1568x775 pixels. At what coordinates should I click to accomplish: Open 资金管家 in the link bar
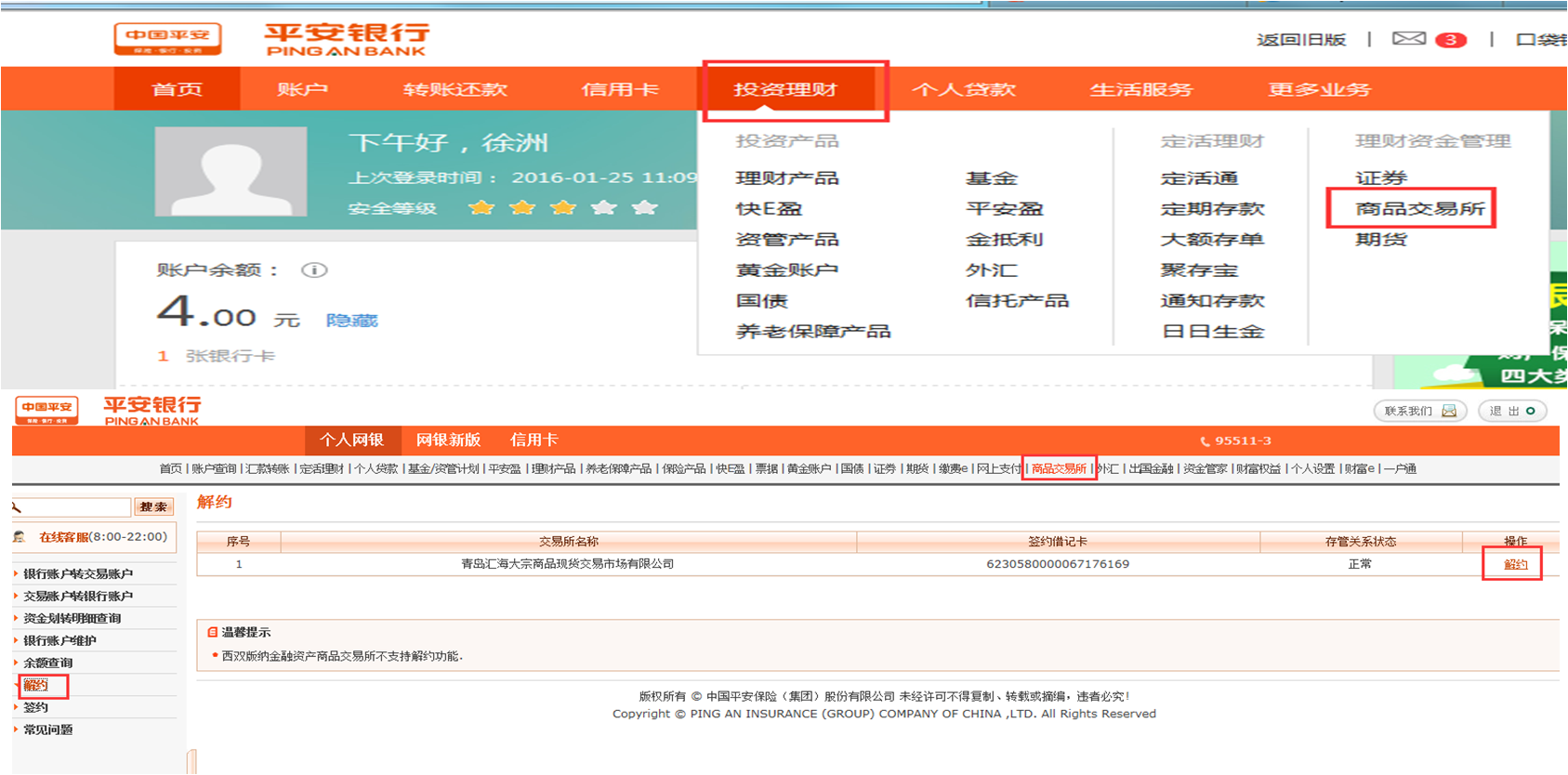tap(1205, 468)
